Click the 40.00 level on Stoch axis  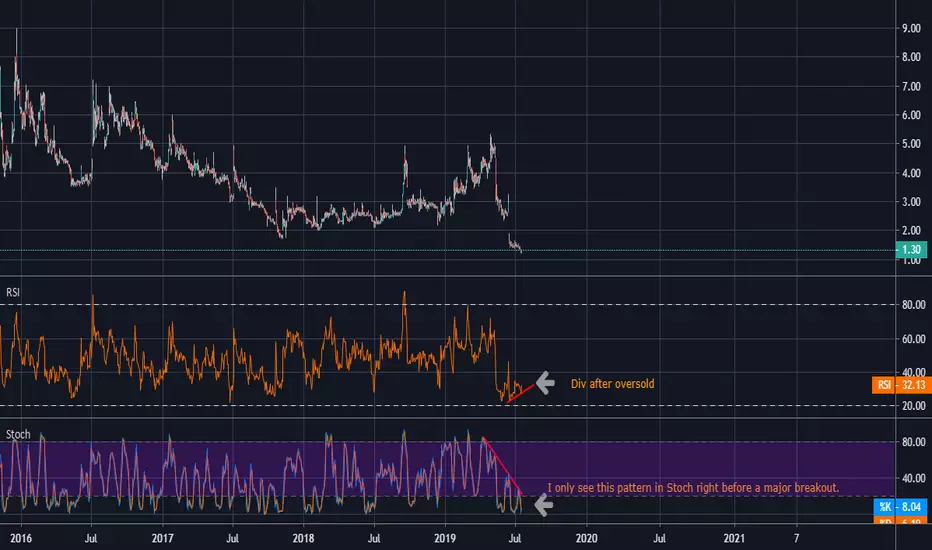coord(914,478)
